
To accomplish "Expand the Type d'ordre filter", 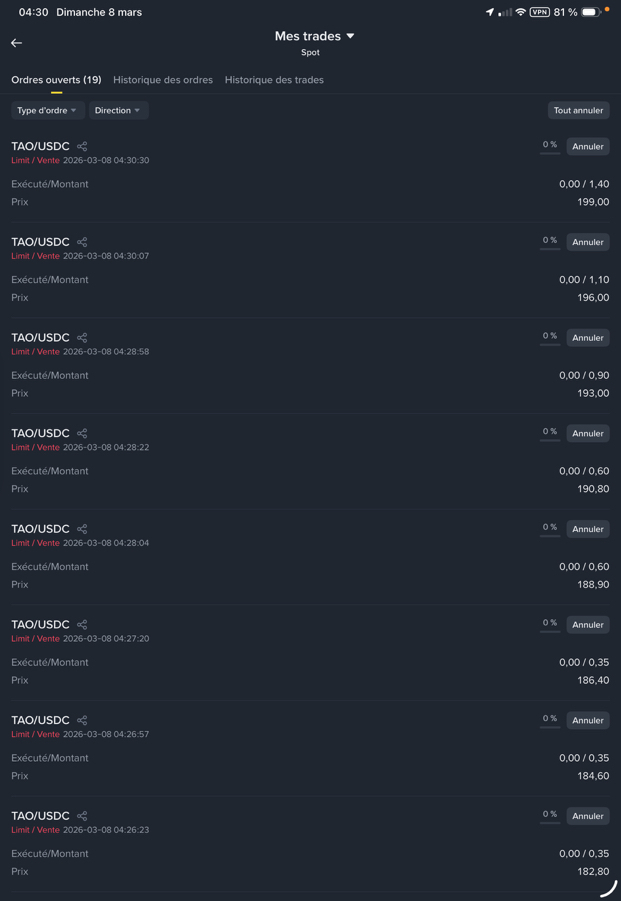I will [47, 111].
